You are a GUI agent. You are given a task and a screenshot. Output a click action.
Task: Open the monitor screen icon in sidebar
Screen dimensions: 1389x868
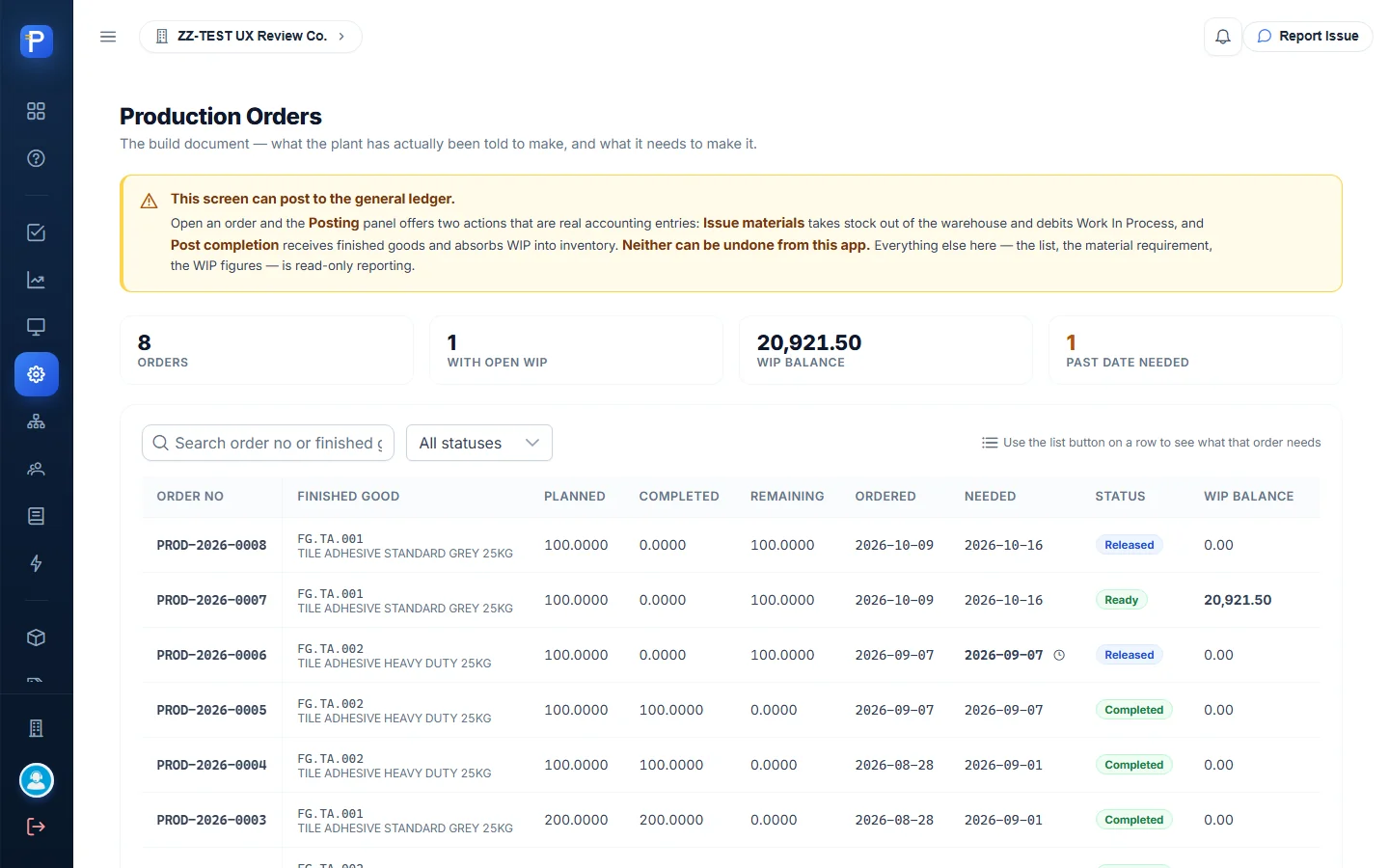[x=36, y=327]
